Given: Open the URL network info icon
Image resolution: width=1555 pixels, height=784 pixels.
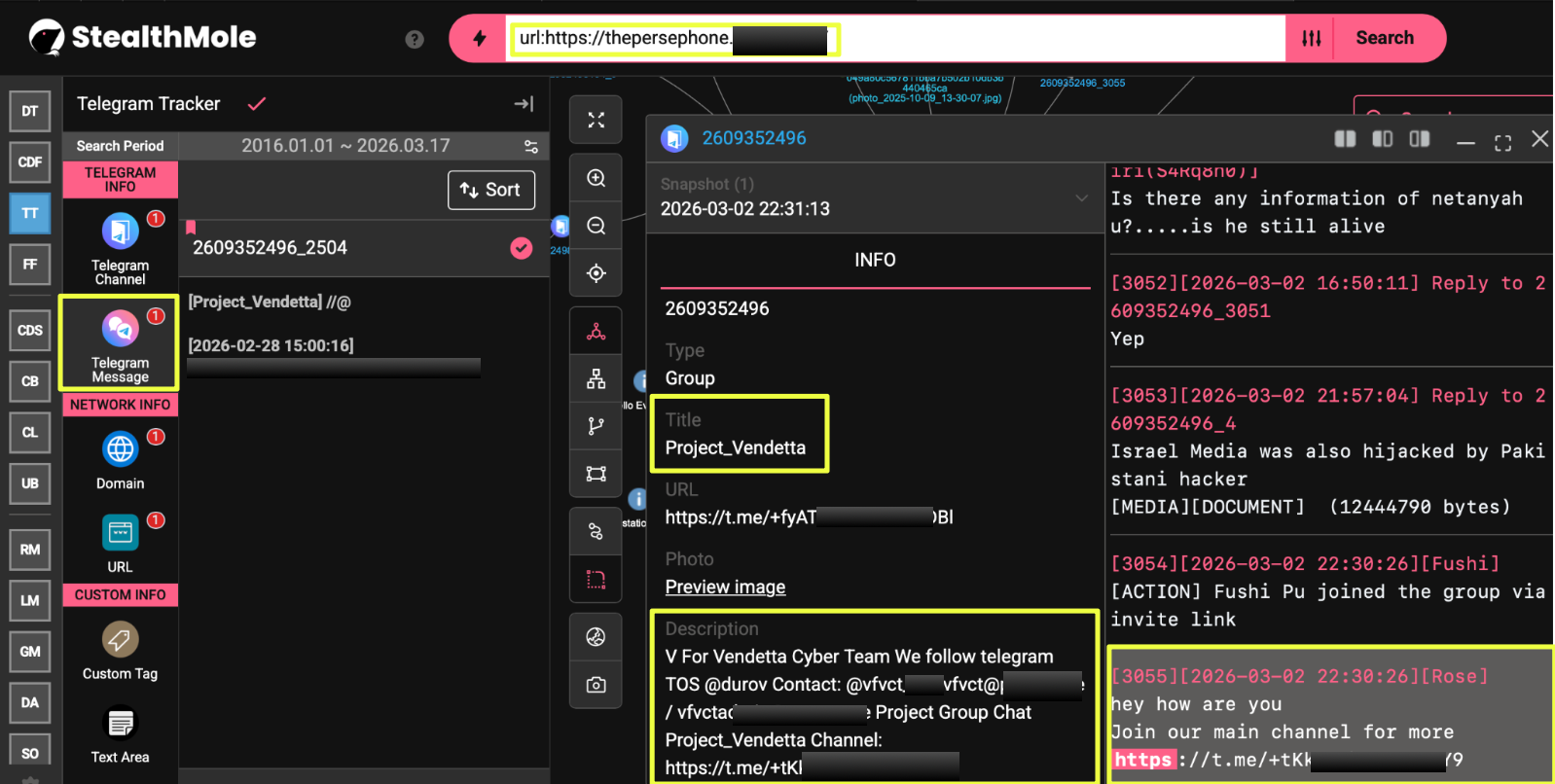Looking at the screenshot, I should 120,533.
